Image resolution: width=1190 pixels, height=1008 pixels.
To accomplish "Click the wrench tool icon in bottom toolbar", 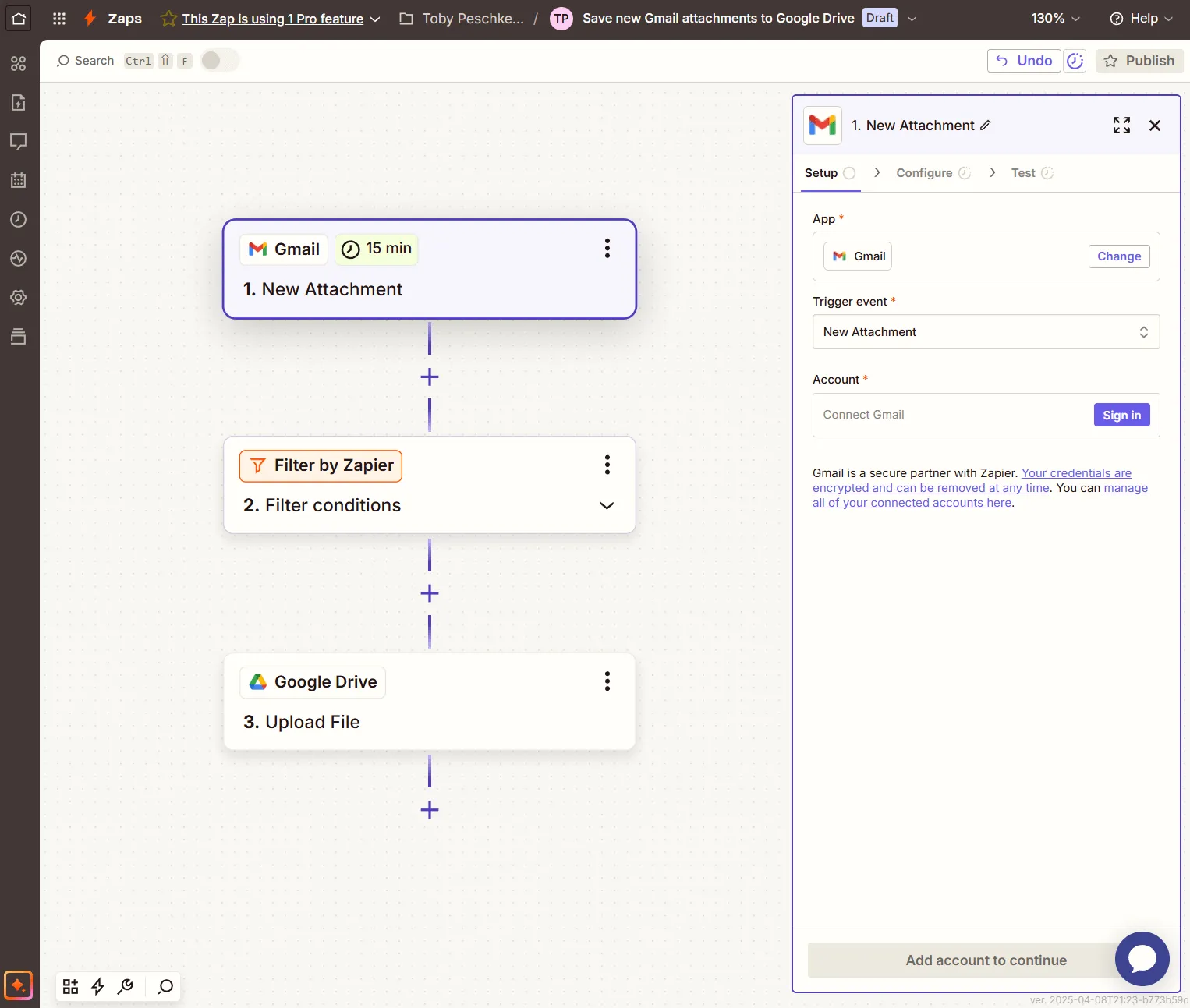I will click(x=125, y=987).
